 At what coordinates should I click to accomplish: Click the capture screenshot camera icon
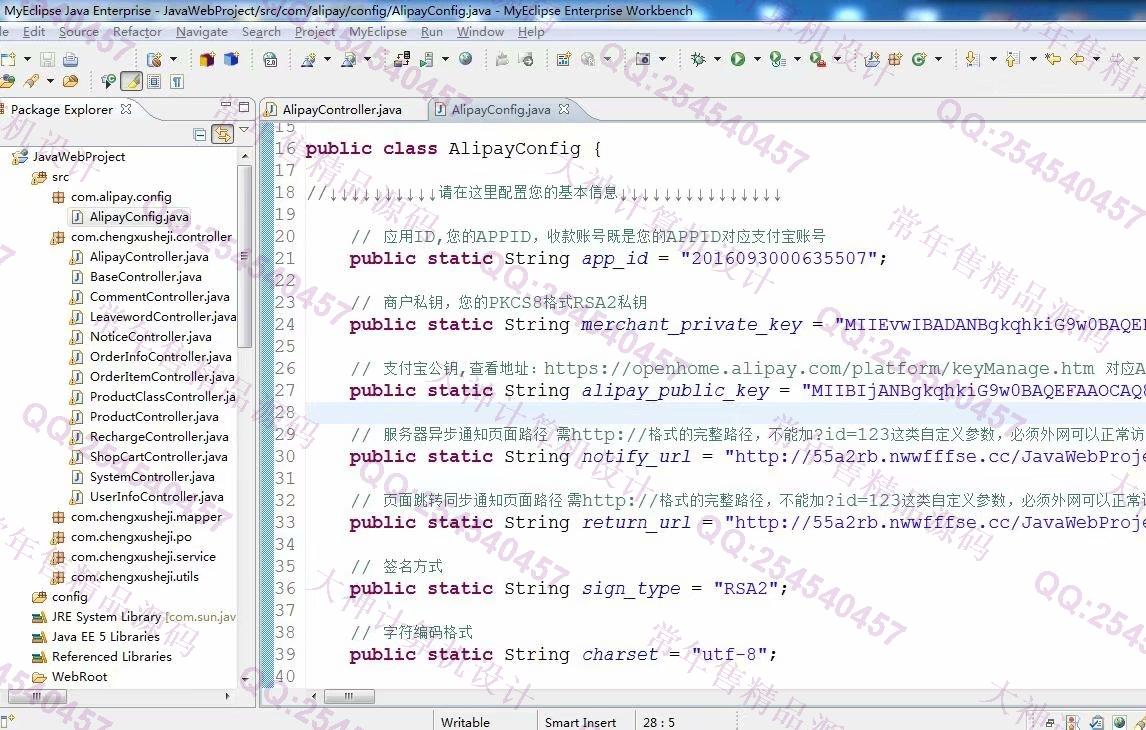pos(642,59)
